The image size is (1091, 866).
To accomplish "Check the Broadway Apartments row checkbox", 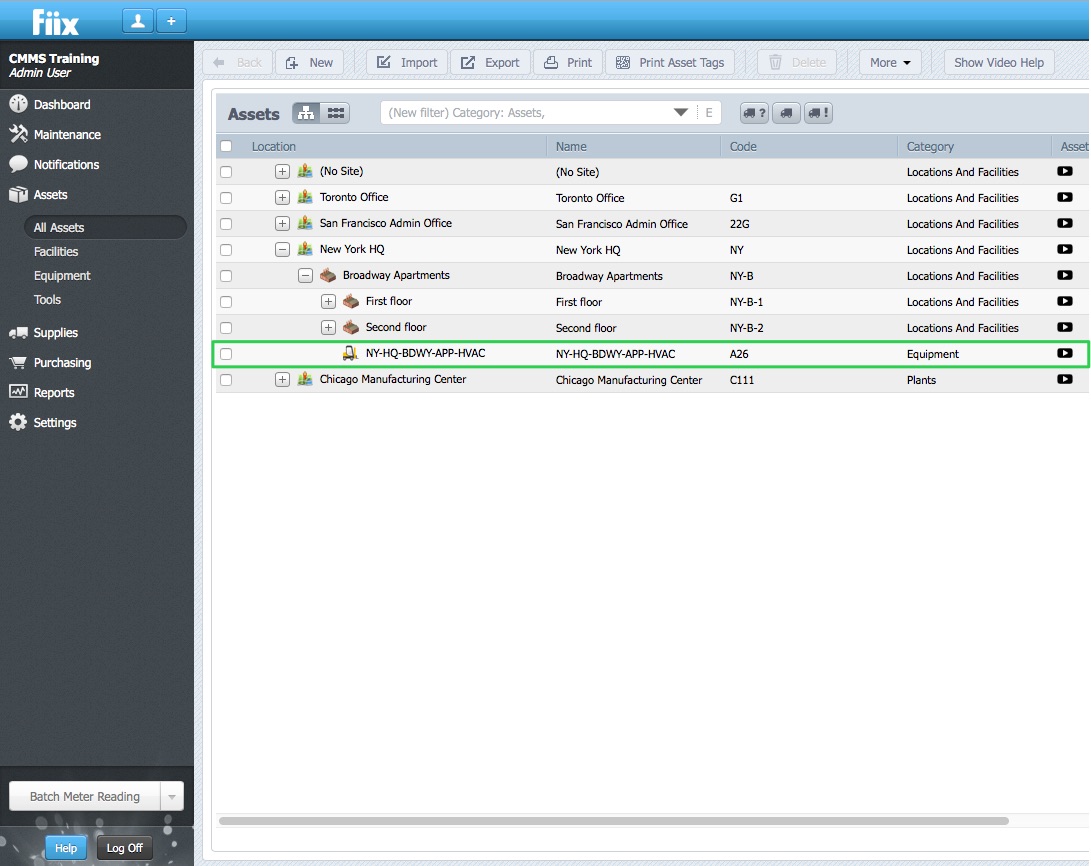I will click(x=226, y=275).
